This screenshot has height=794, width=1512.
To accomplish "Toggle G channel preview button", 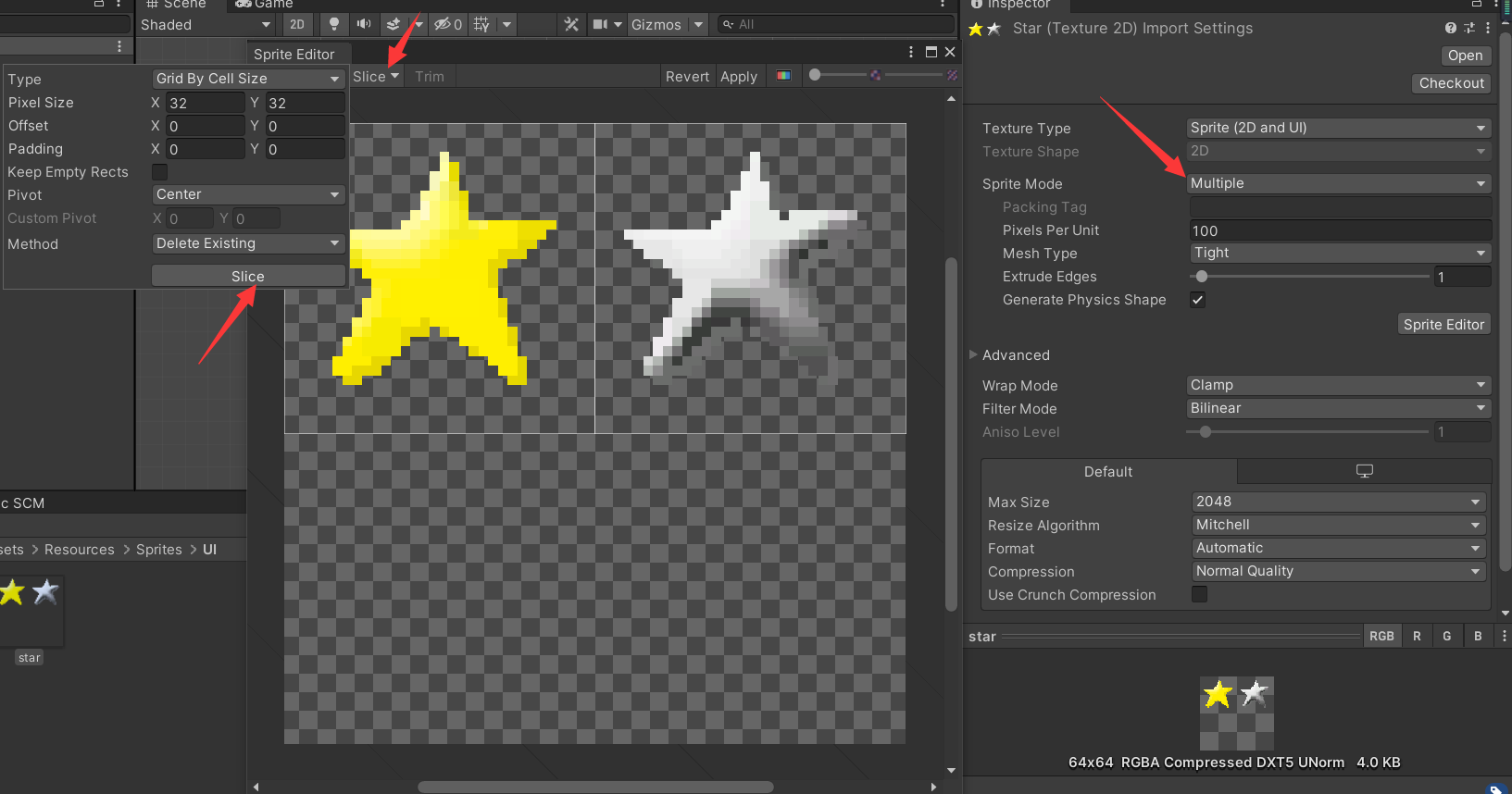I will tap(1447, 636).
